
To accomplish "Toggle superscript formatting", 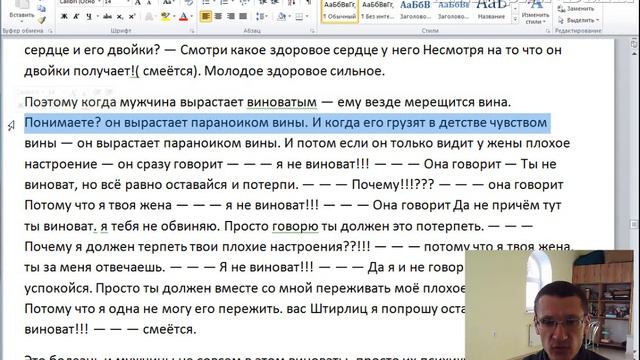I will point(131,17).
